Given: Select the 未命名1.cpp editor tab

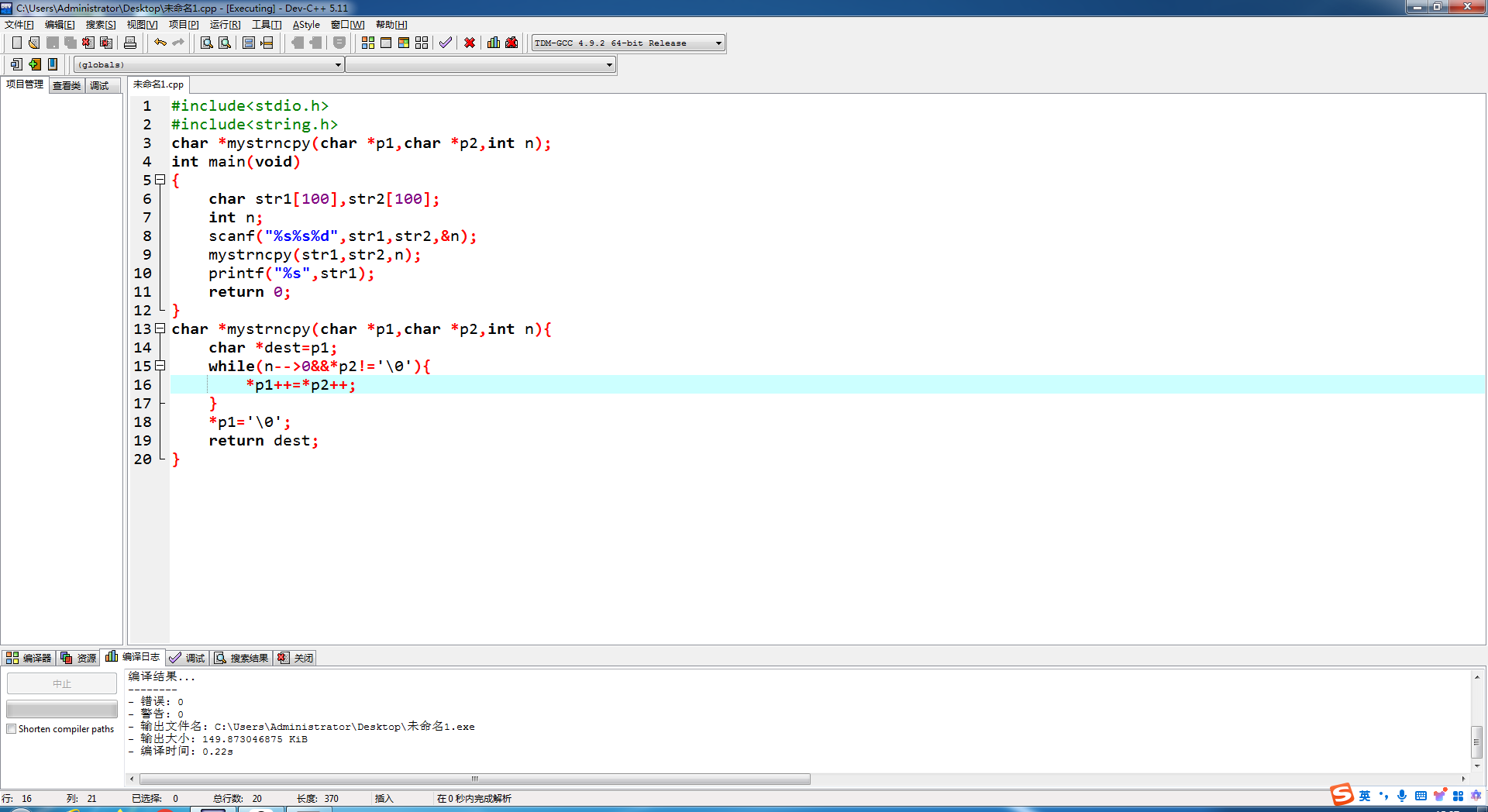Looking at the screenshot, I should click(158, 84).
